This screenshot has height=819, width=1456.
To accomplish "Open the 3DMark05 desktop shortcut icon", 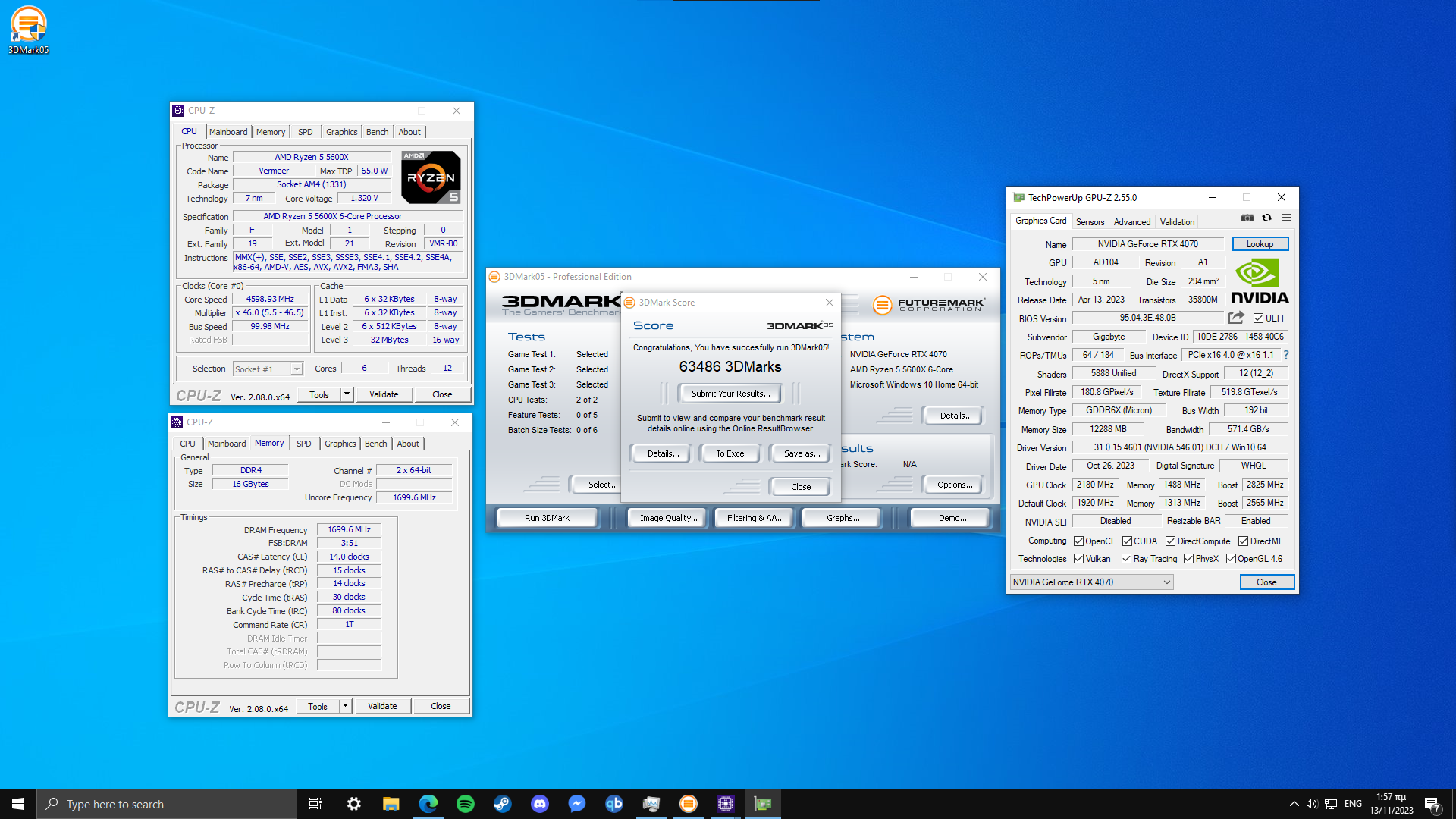I will tap(28, 30).
